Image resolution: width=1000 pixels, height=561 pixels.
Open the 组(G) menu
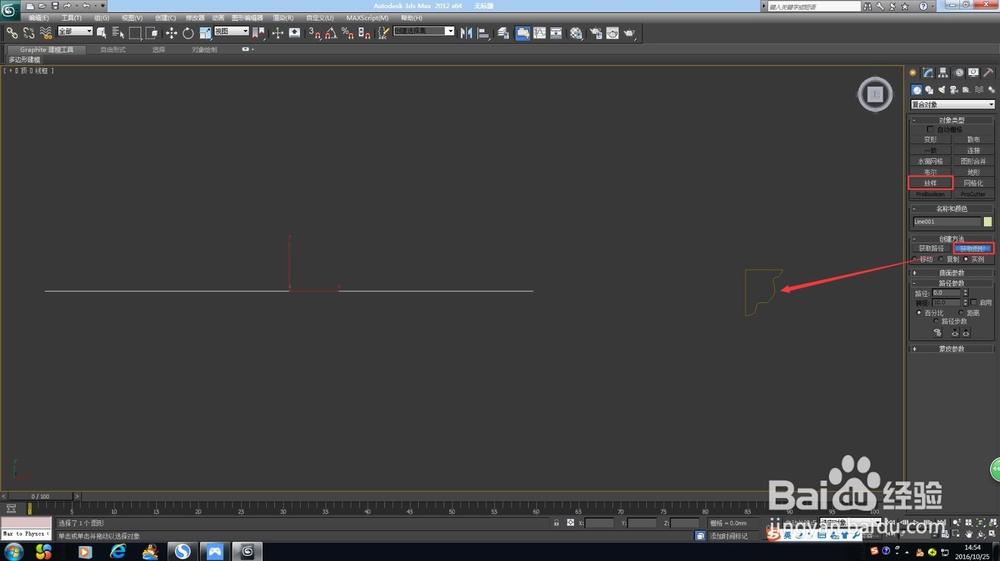[x=102, y=18]
